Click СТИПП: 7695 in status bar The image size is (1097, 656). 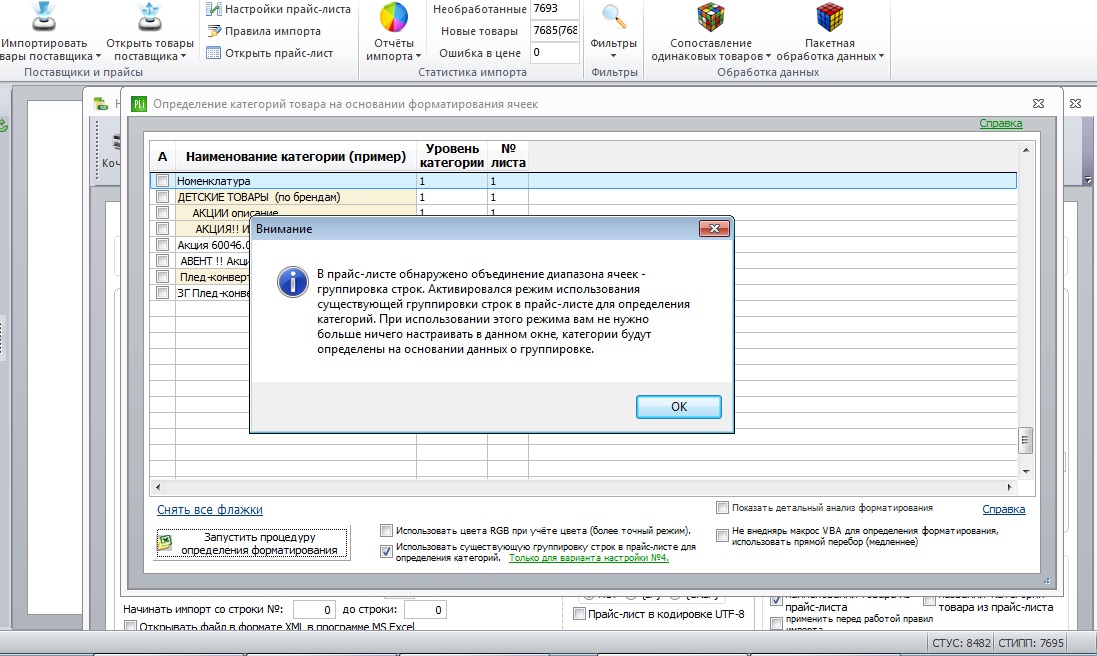pos(1031,643)
